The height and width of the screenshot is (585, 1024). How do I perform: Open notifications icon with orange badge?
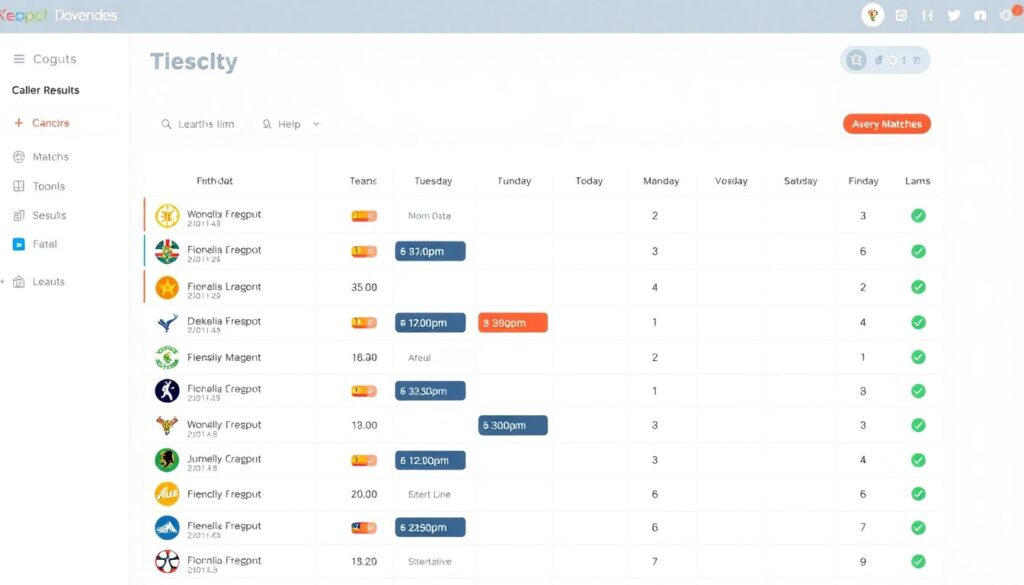(x=1006, y=15)
